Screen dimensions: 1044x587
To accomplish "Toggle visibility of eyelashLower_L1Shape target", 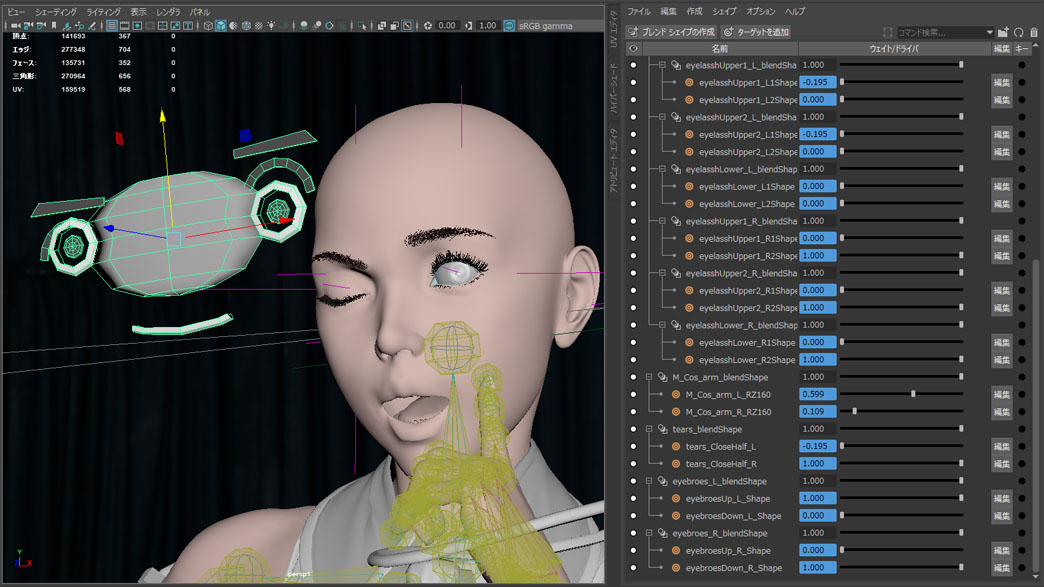I will [633, 186].
